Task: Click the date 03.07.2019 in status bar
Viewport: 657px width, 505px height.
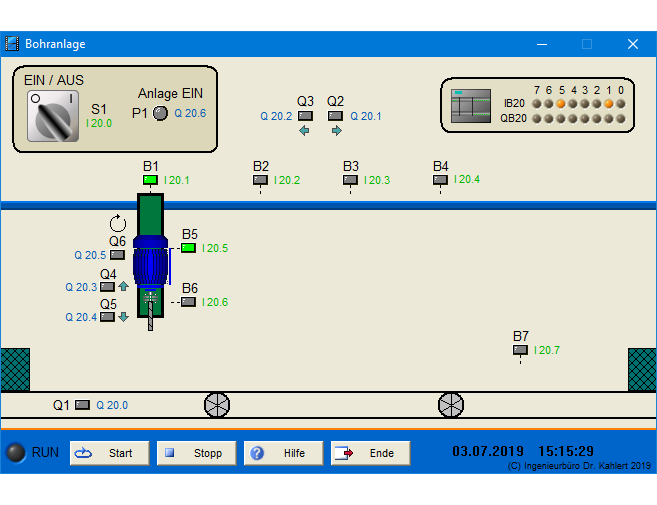Action: pyautogui.click(x=488, y=451)
